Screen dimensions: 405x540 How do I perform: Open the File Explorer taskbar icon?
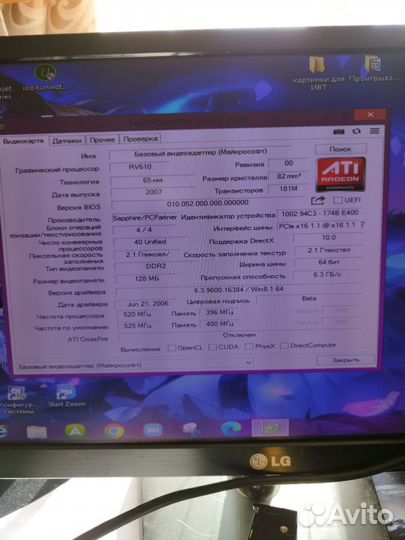point(37,432)
